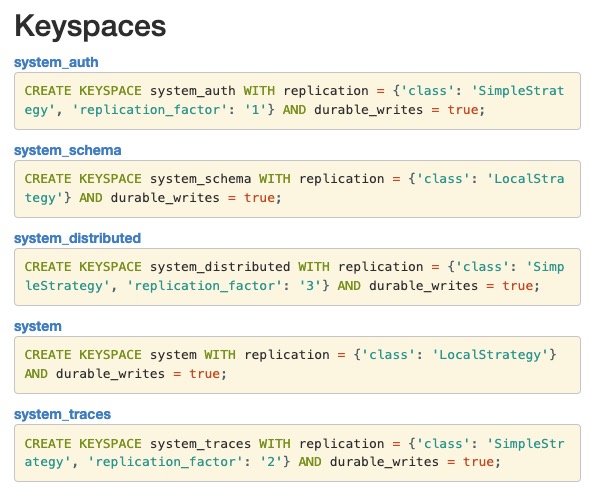Click 'SimpleStrat' text in system_auth block
The height and width of the screenshot is (498, 595).
pyautogui.click(x=518, y=91)
